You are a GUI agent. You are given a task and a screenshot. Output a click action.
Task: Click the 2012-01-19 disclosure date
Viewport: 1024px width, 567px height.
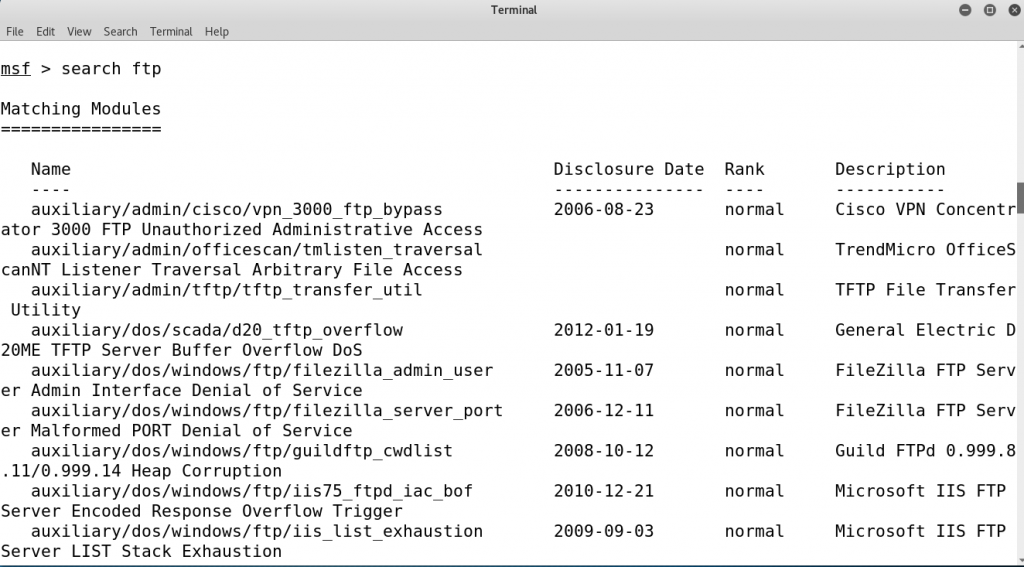603,330
